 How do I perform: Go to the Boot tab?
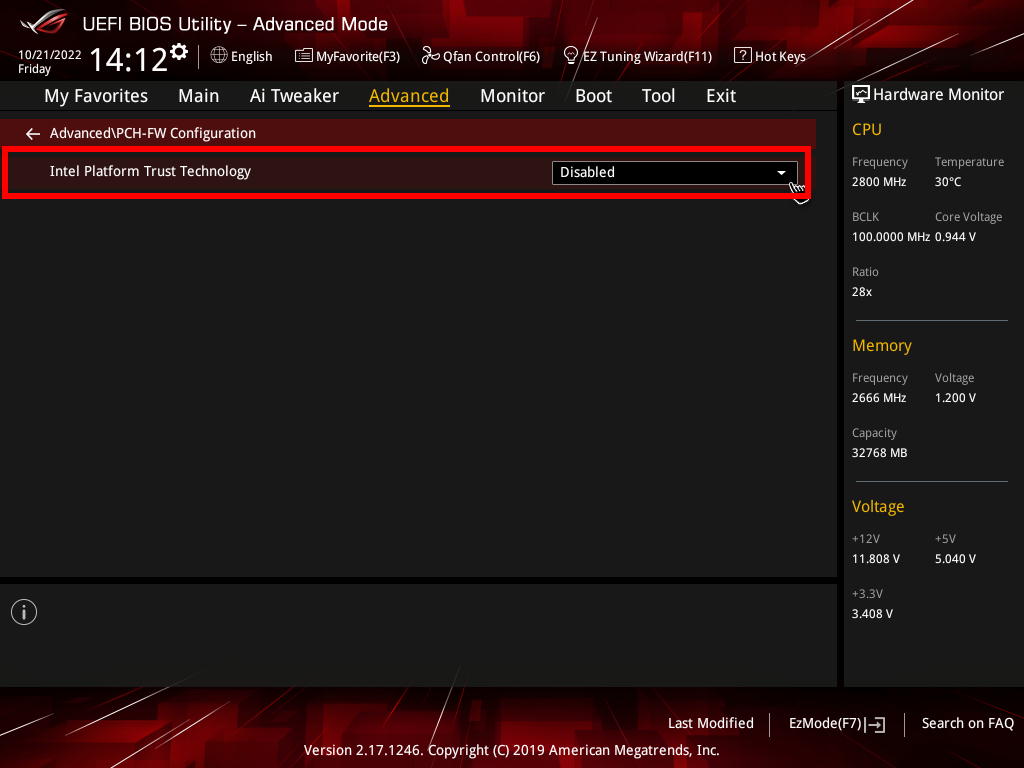coord(593,96)
